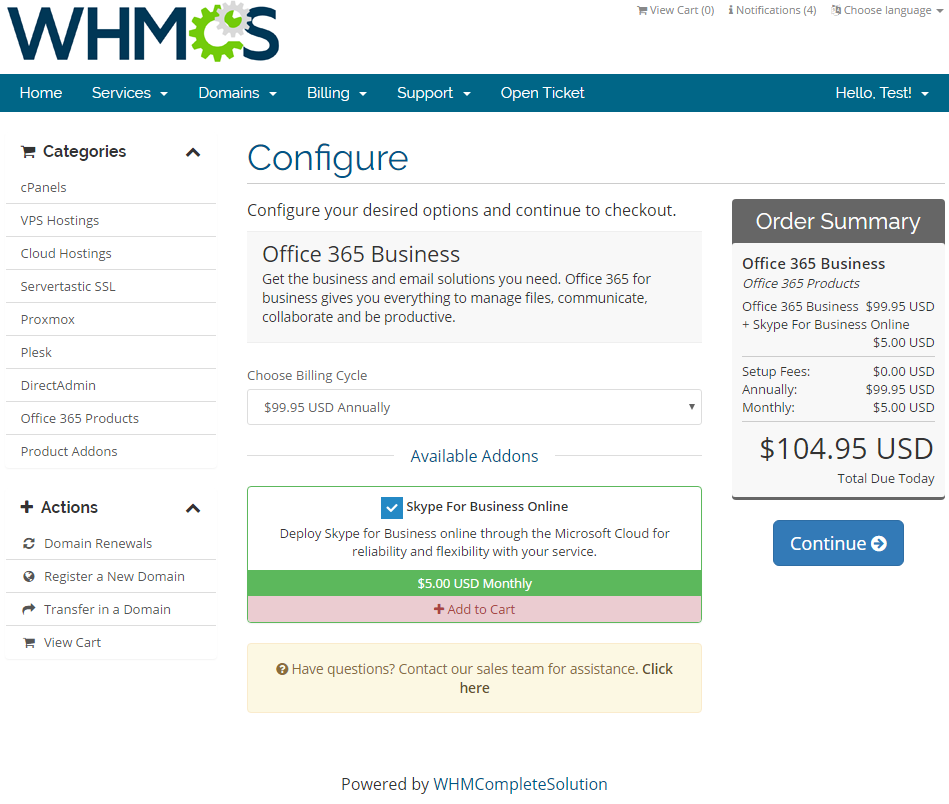Click the WHMCS logo
949x804 pixels.
point(143,32)
